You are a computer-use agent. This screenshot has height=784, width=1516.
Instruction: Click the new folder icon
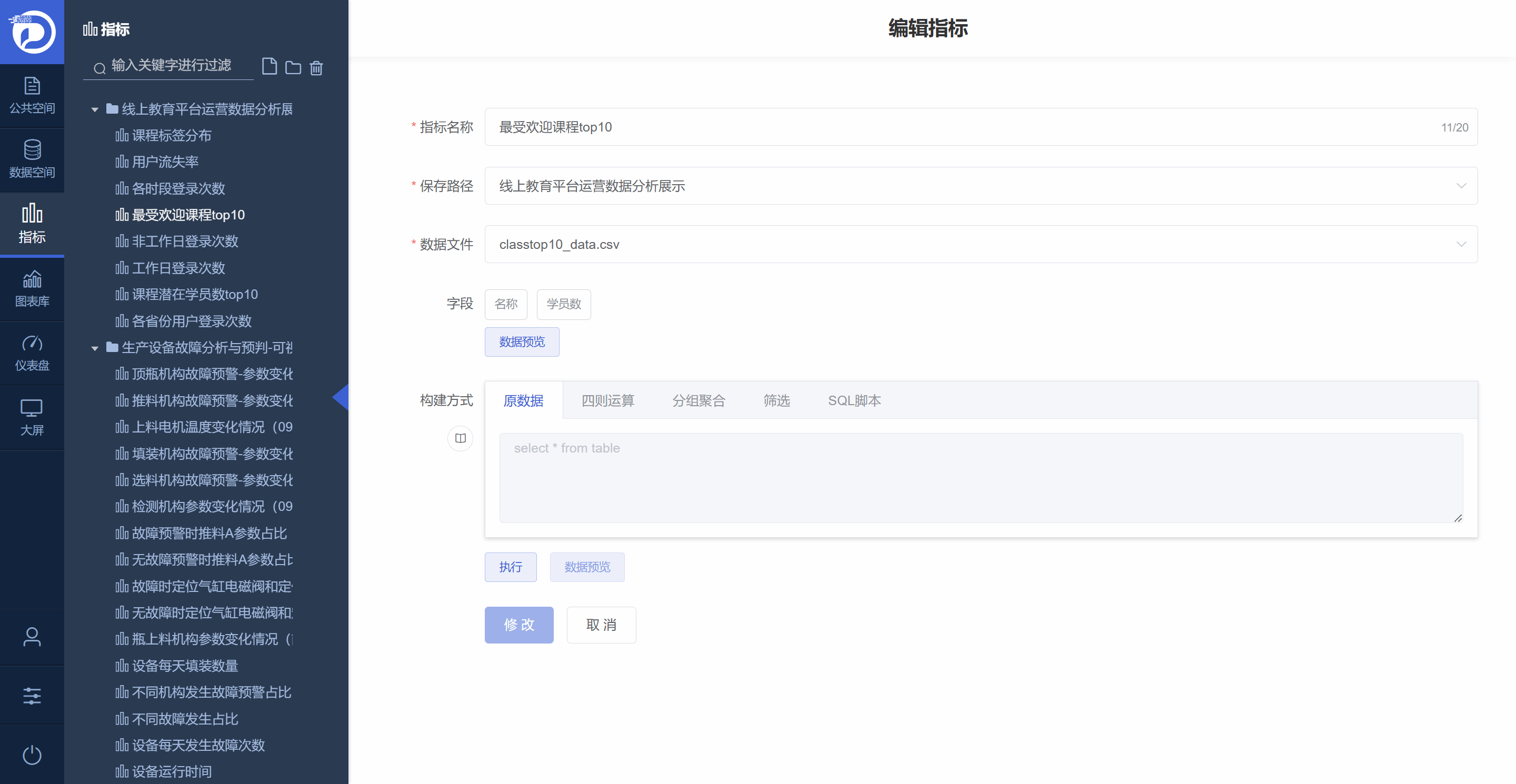pos(293,68)
